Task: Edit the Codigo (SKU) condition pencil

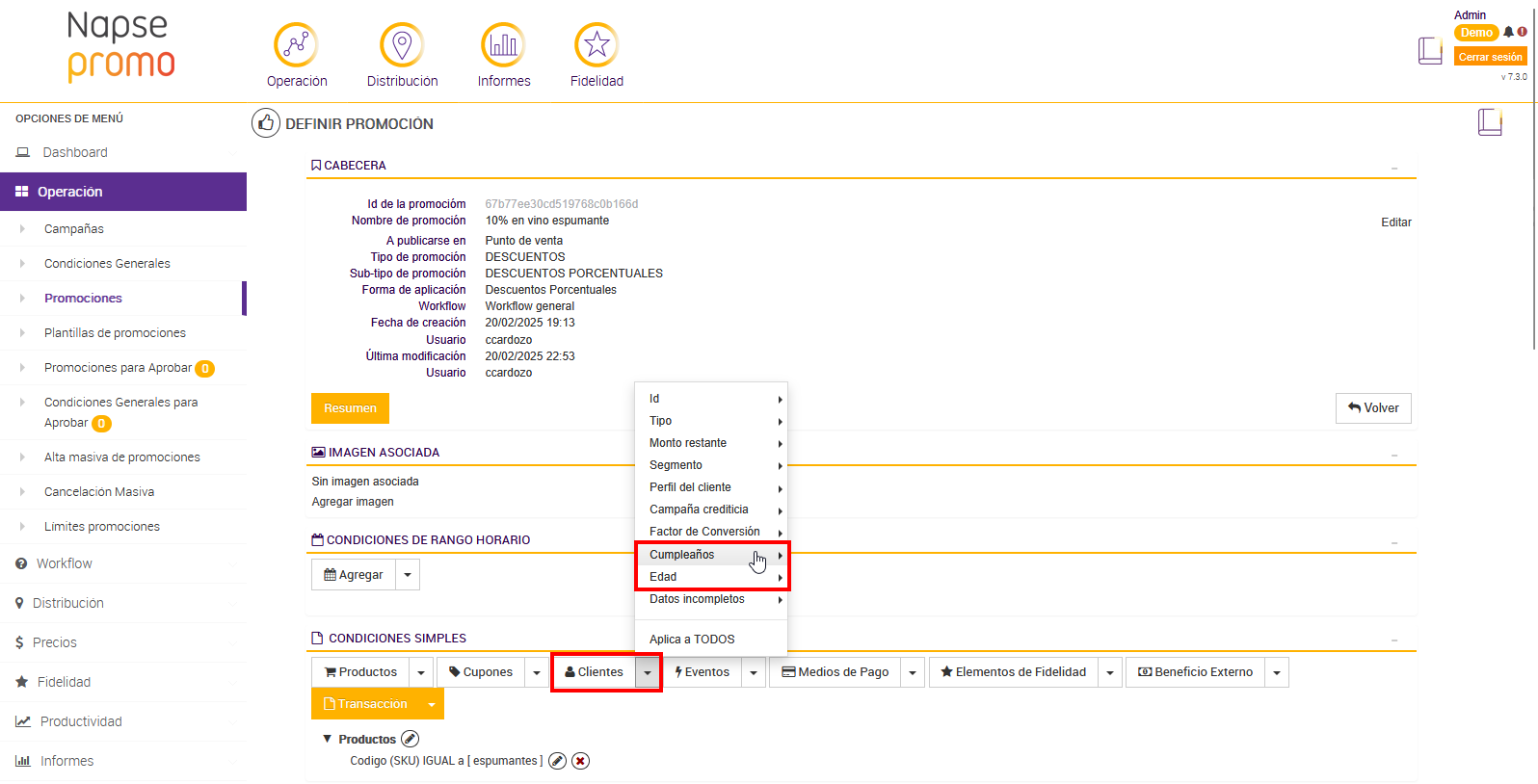Action: [x=557, y=761]
